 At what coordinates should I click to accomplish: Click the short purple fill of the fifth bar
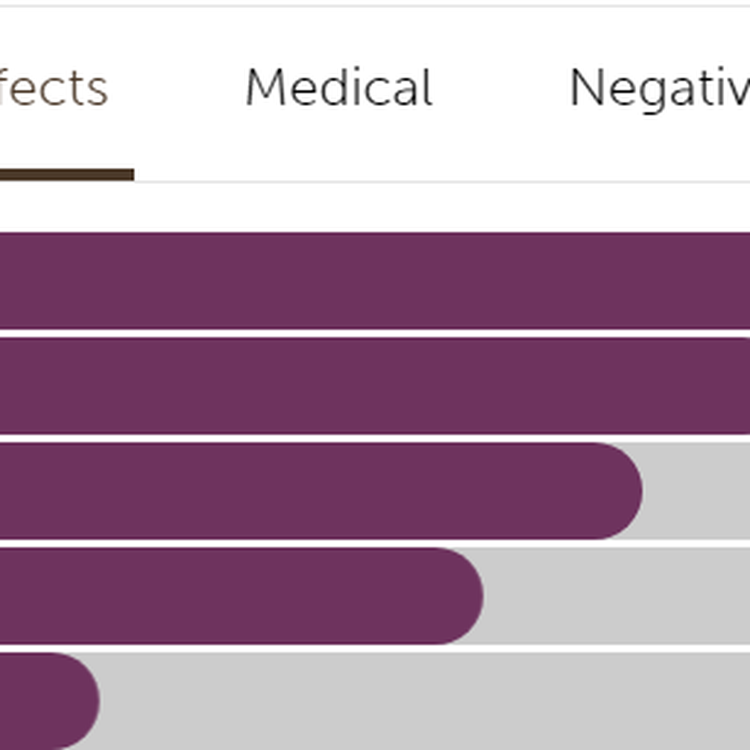40,701
